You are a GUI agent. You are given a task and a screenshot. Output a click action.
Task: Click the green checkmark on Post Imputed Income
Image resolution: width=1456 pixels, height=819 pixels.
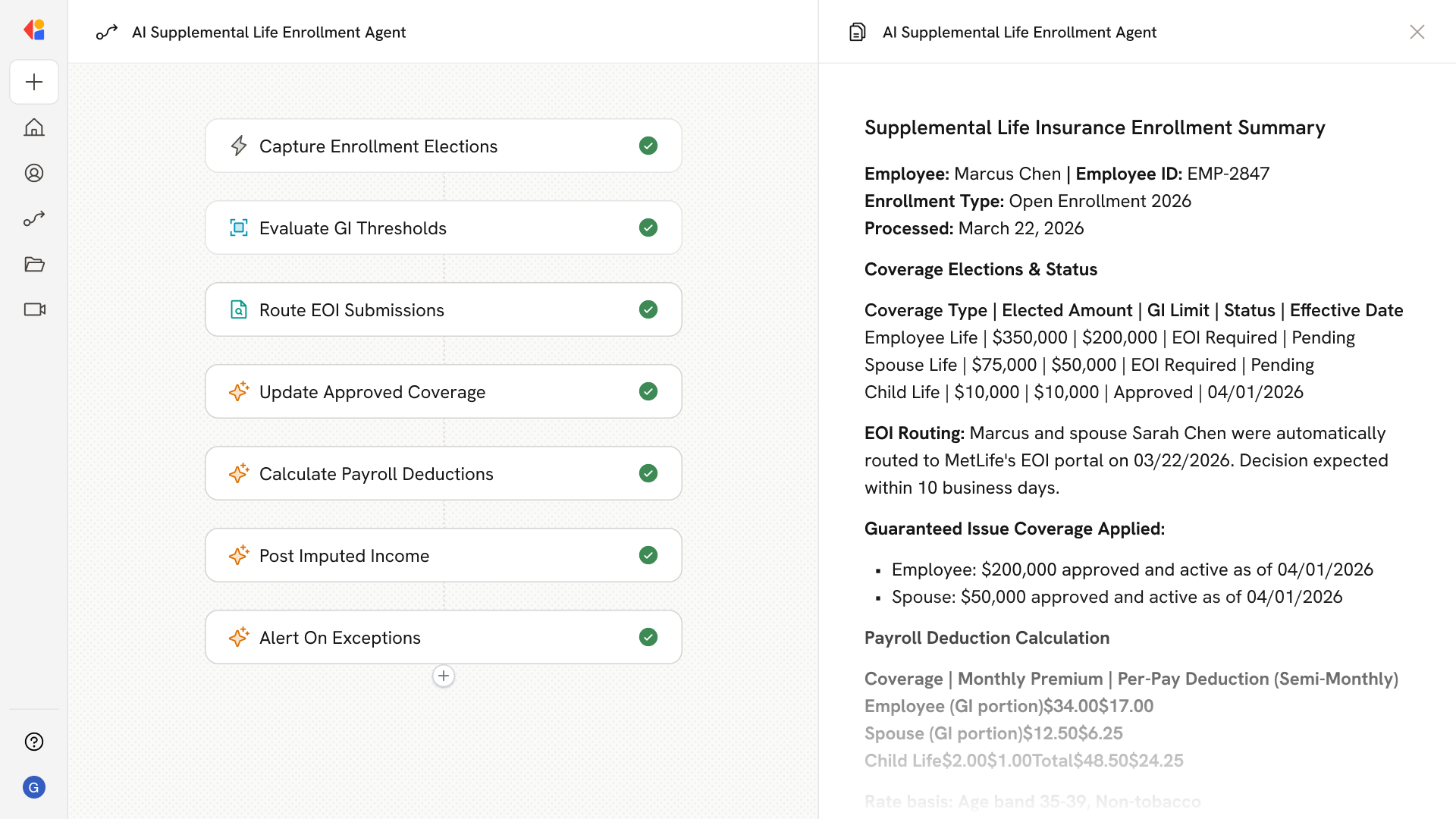(648, 555)
